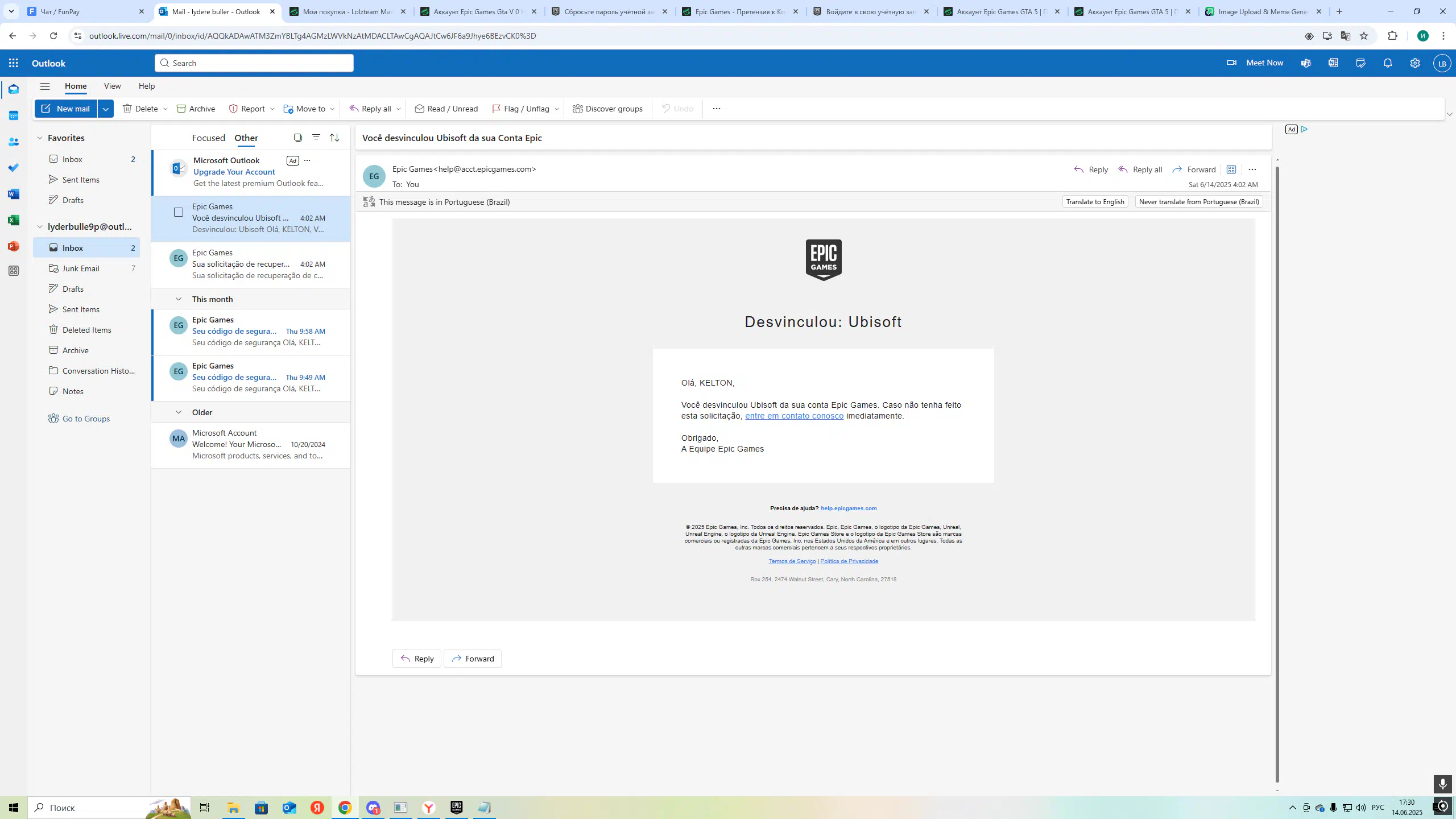
Task: Click the Outlook search box
Action: pyautogui.click(x=254, y=63)
